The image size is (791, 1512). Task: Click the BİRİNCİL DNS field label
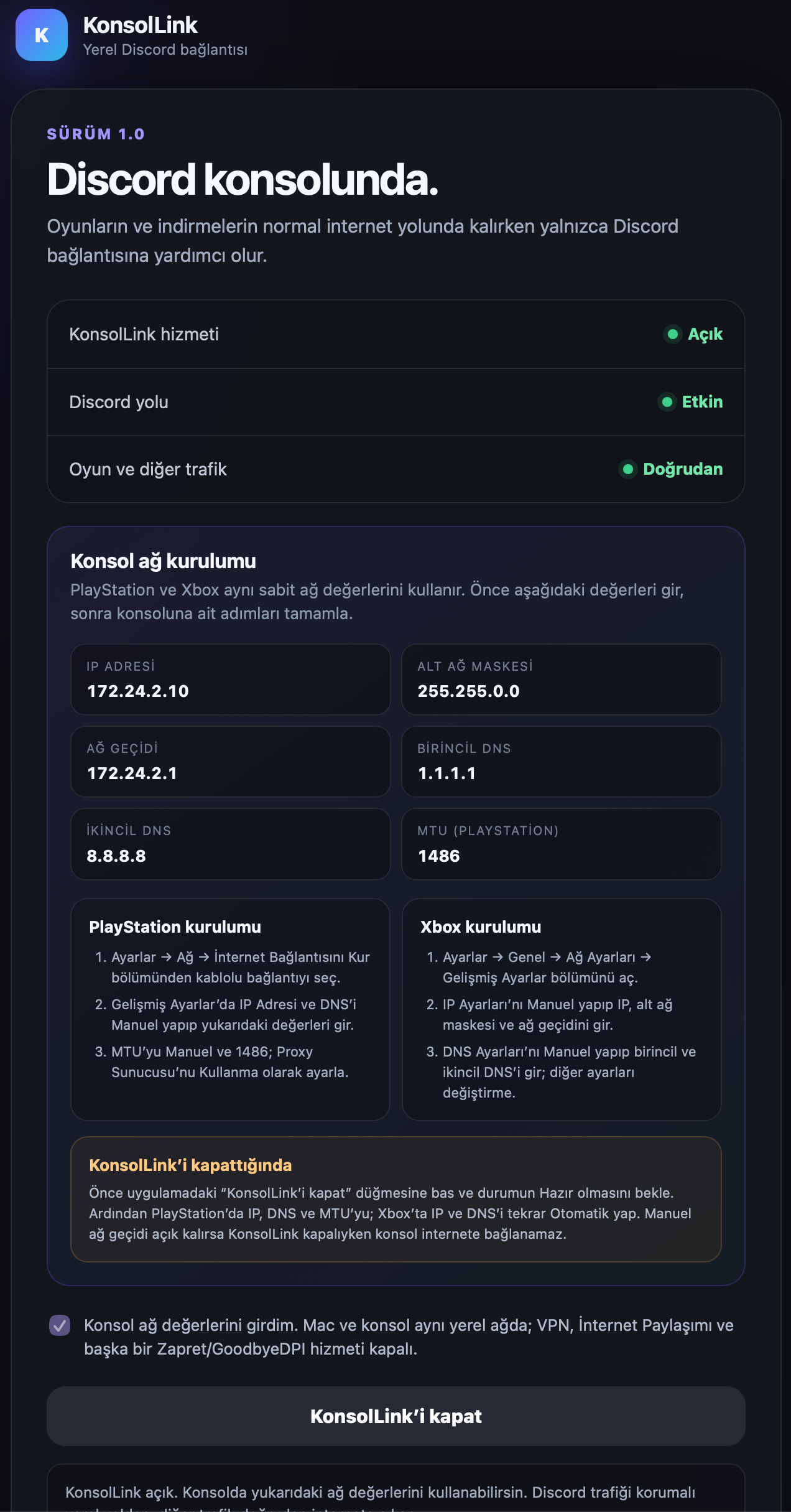[x=464, y=749]
